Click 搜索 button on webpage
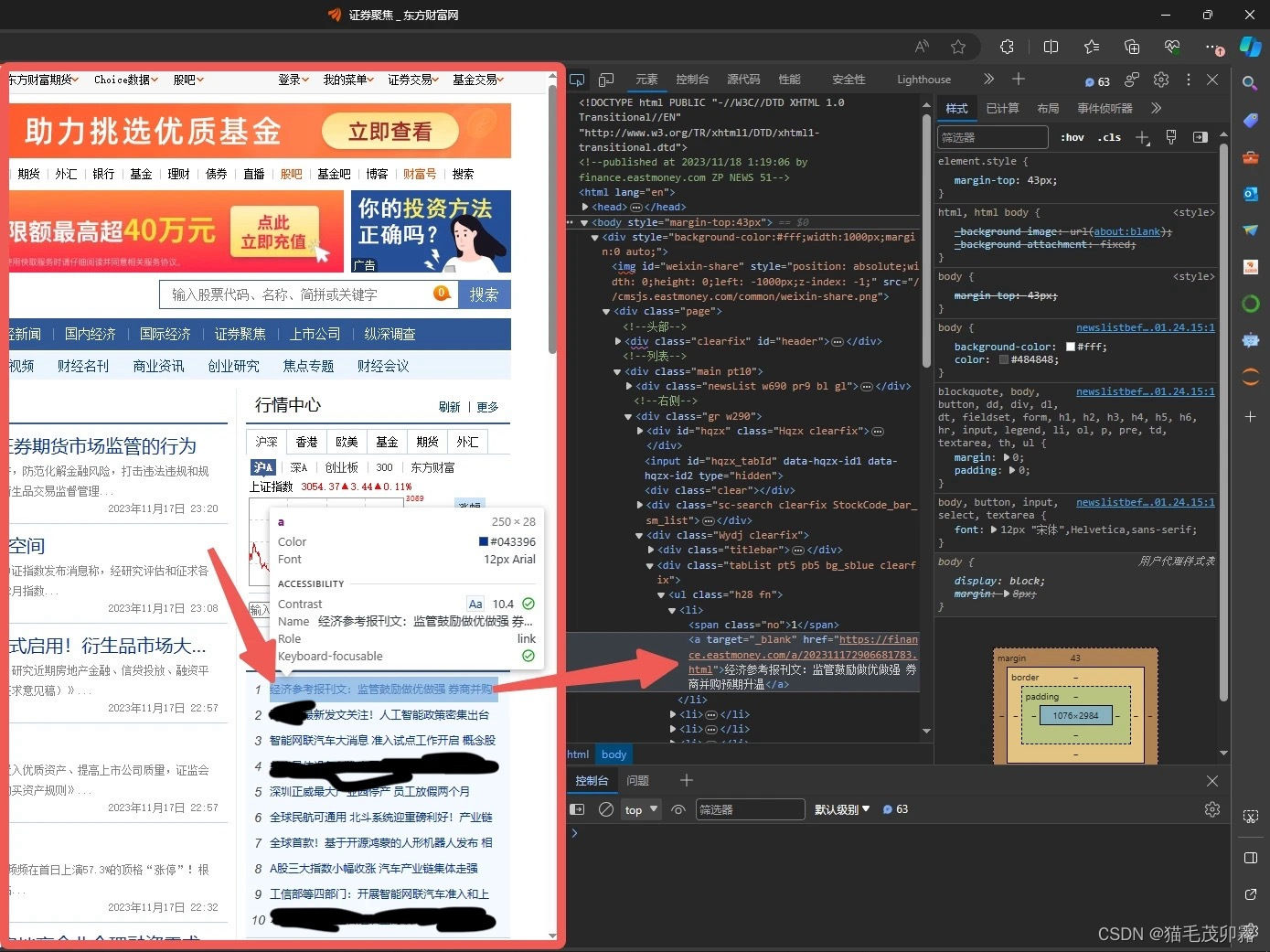The width and height of the screenshot is (1270, 952). [x=484, y=294]
